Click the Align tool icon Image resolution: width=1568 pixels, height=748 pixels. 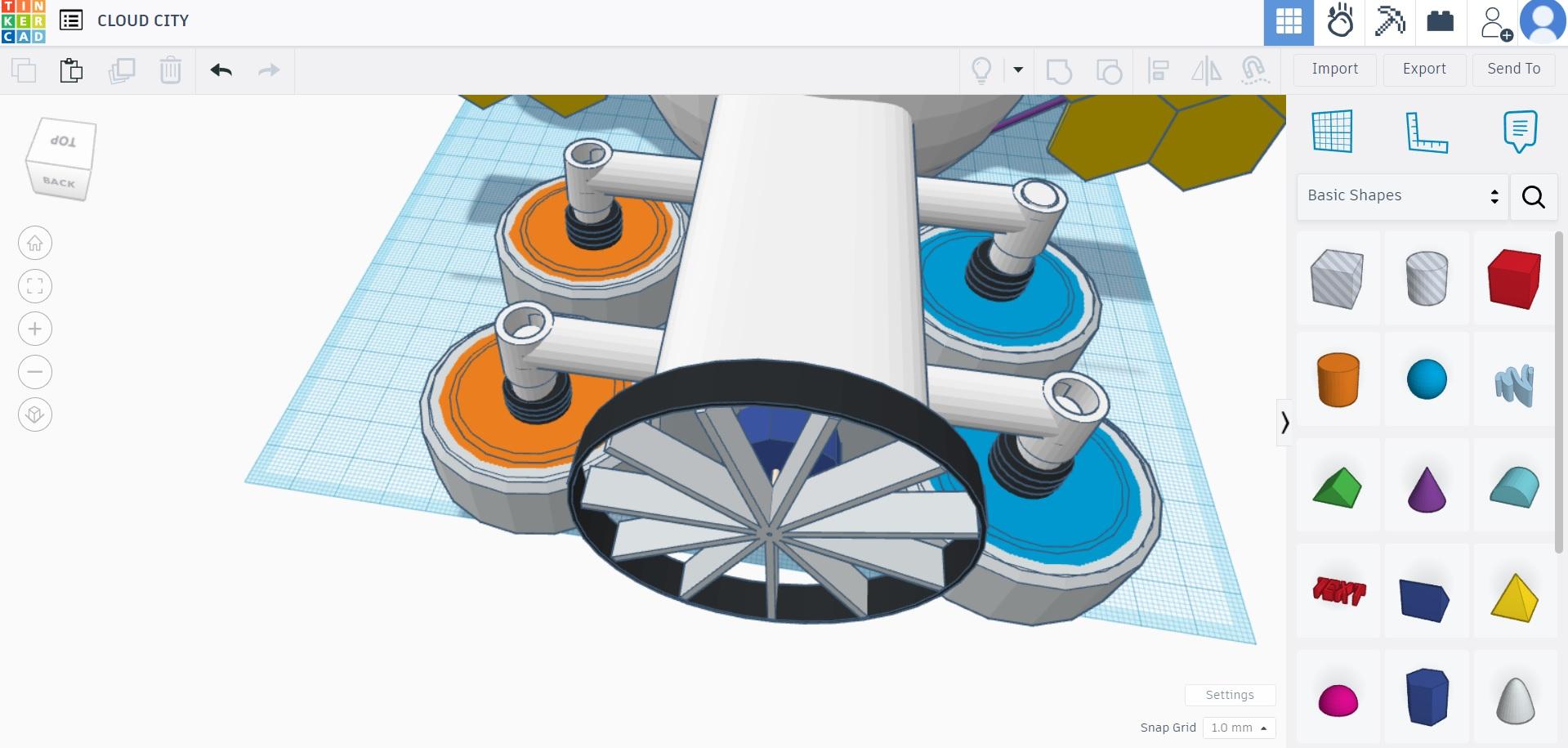pyautogui.click(x=1158, y=71)
